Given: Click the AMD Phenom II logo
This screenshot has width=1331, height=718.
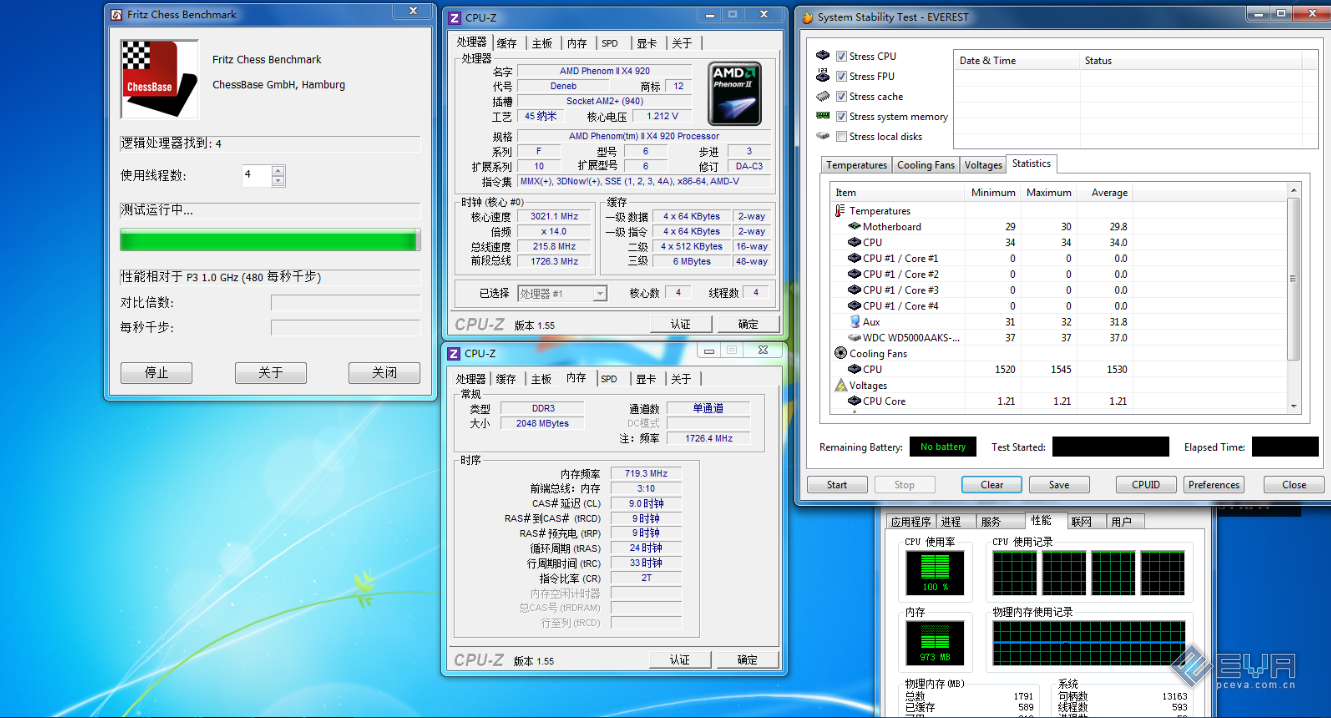Looking at the screenshot, I should 735,93.
